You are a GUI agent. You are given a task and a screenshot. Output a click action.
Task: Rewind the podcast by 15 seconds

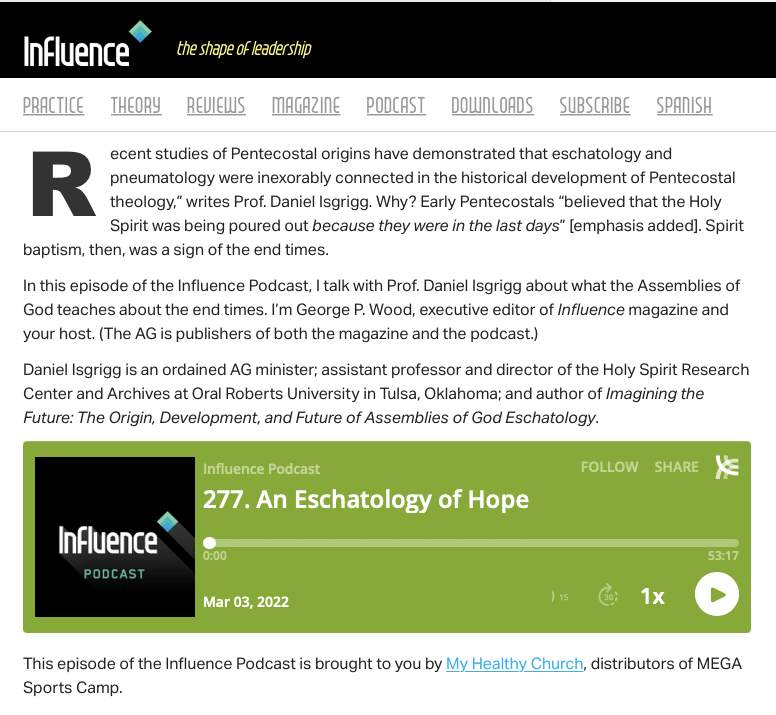[x=559, y=597]
